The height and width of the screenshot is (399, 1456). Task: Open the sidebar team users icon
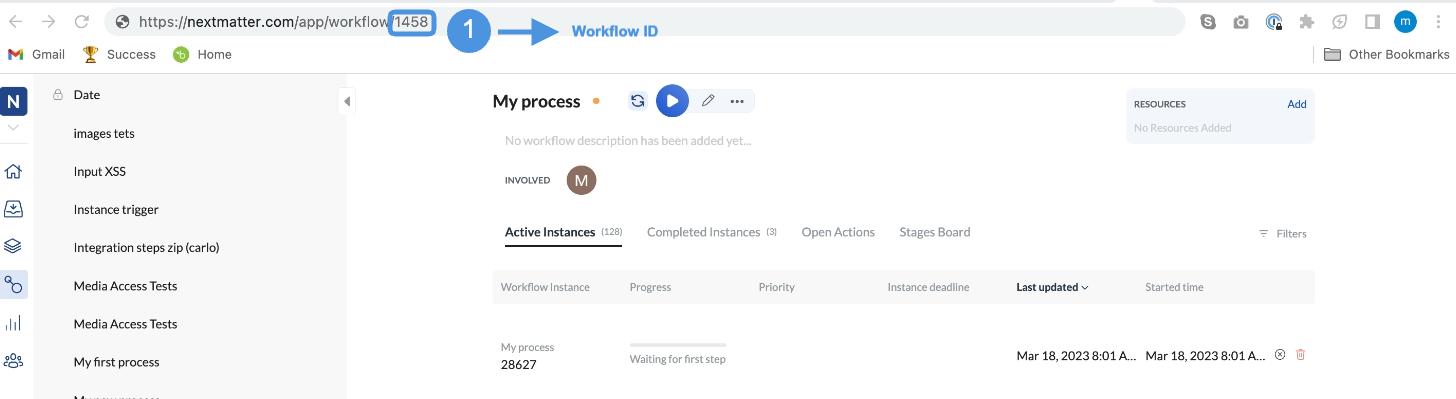pos(14,361)
